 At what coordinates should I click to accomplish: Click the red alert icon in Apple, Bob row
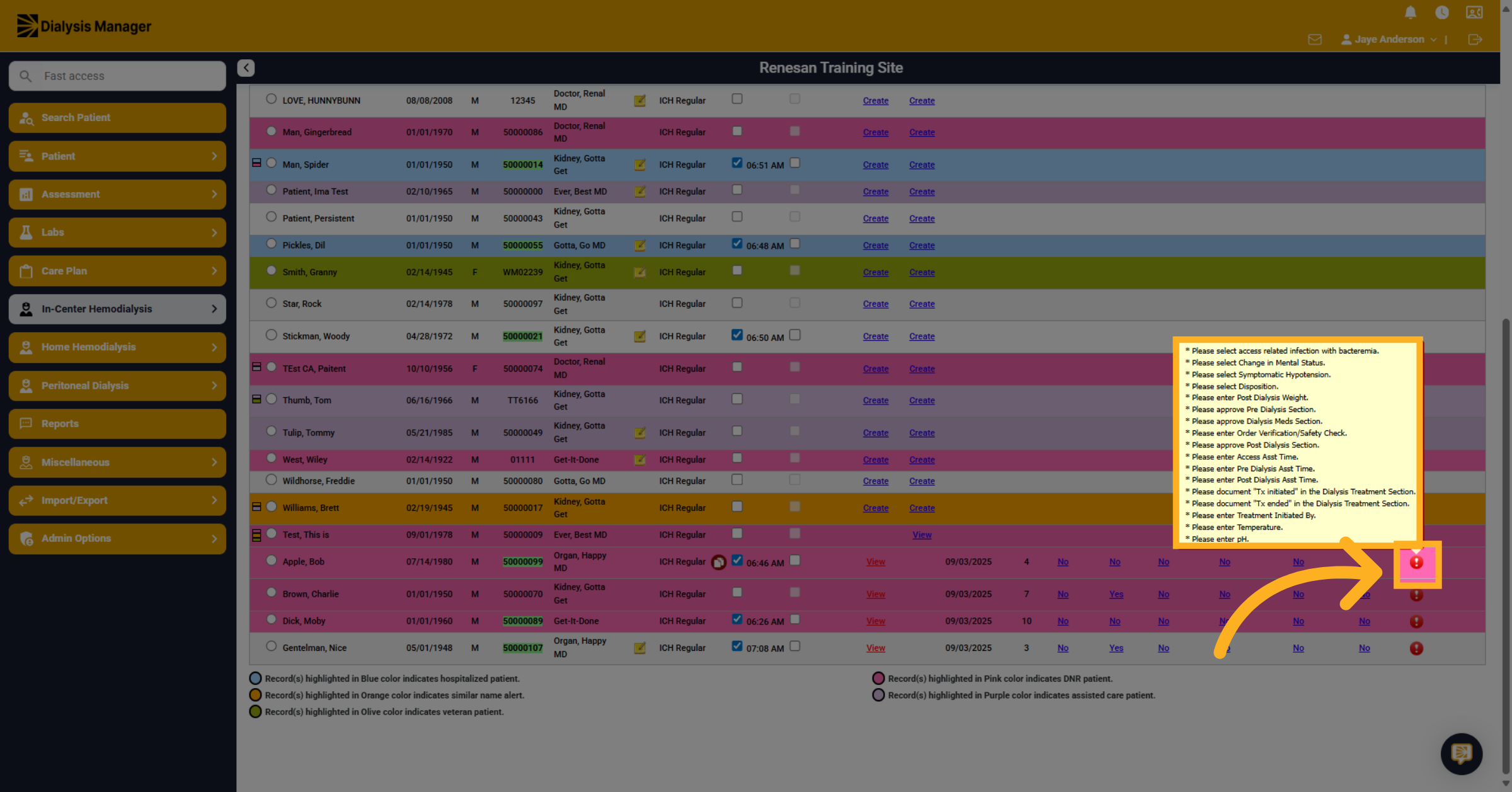[x=1416, y=562]
